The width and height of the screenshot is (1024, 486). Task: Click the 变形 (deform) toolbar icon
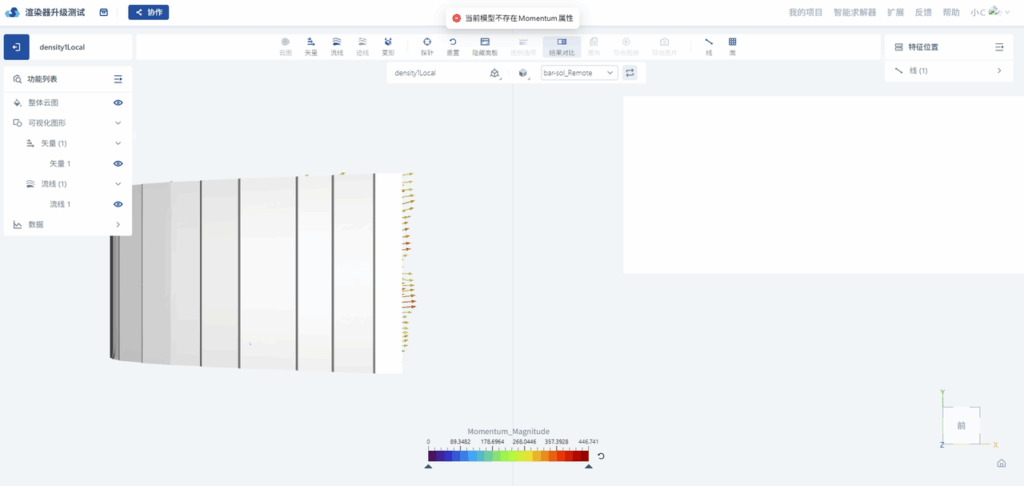coord(388,46)
